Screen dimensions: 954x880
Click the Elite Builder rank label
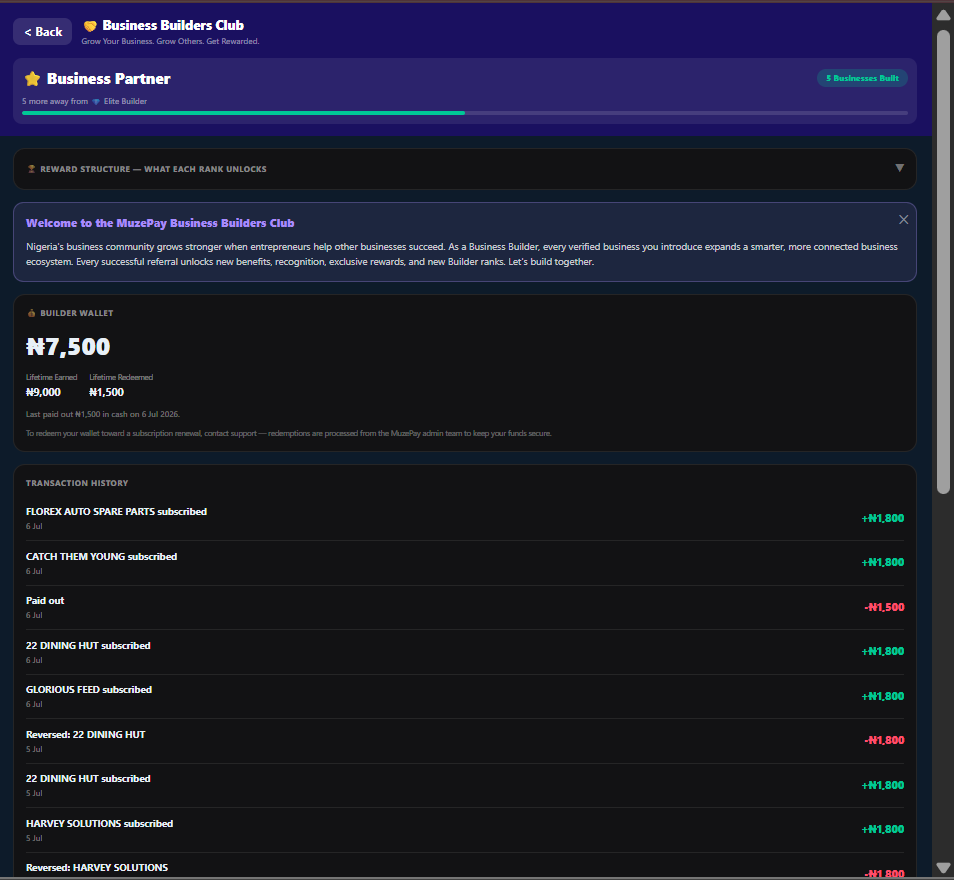click(125, 102)
